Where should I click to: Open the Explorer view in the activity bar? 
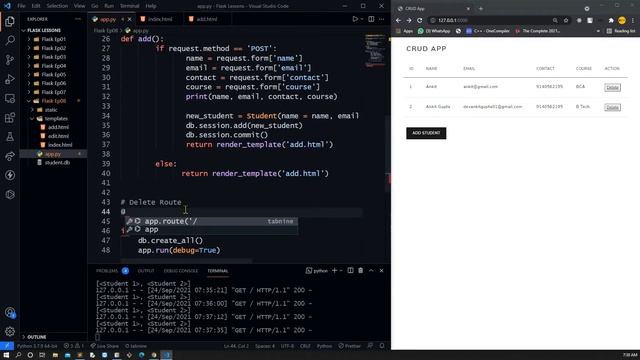point(10,21)
